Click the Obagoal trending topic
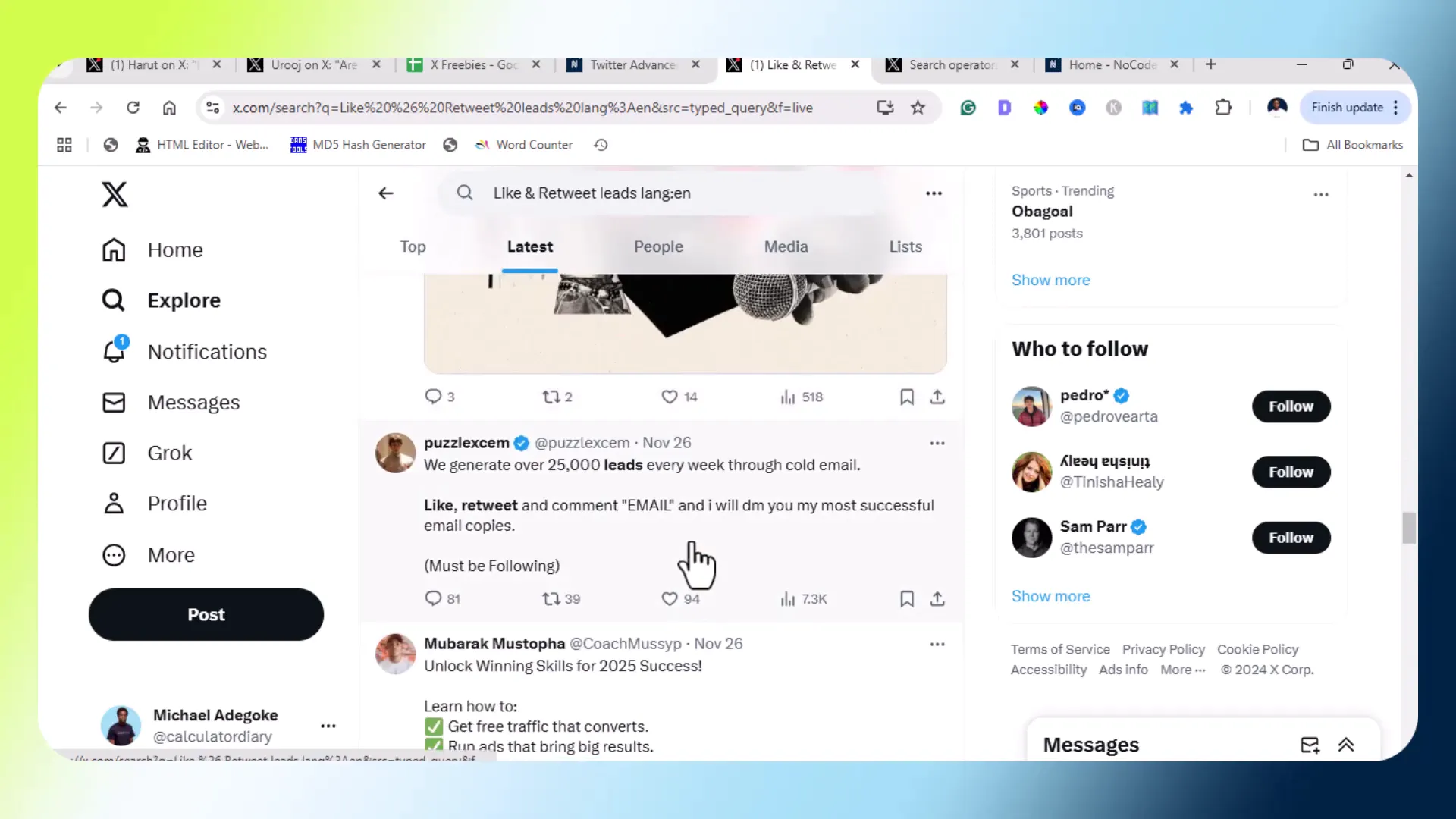Image resolution: width=1456 pixels, height=819 pixels. 1042,212
